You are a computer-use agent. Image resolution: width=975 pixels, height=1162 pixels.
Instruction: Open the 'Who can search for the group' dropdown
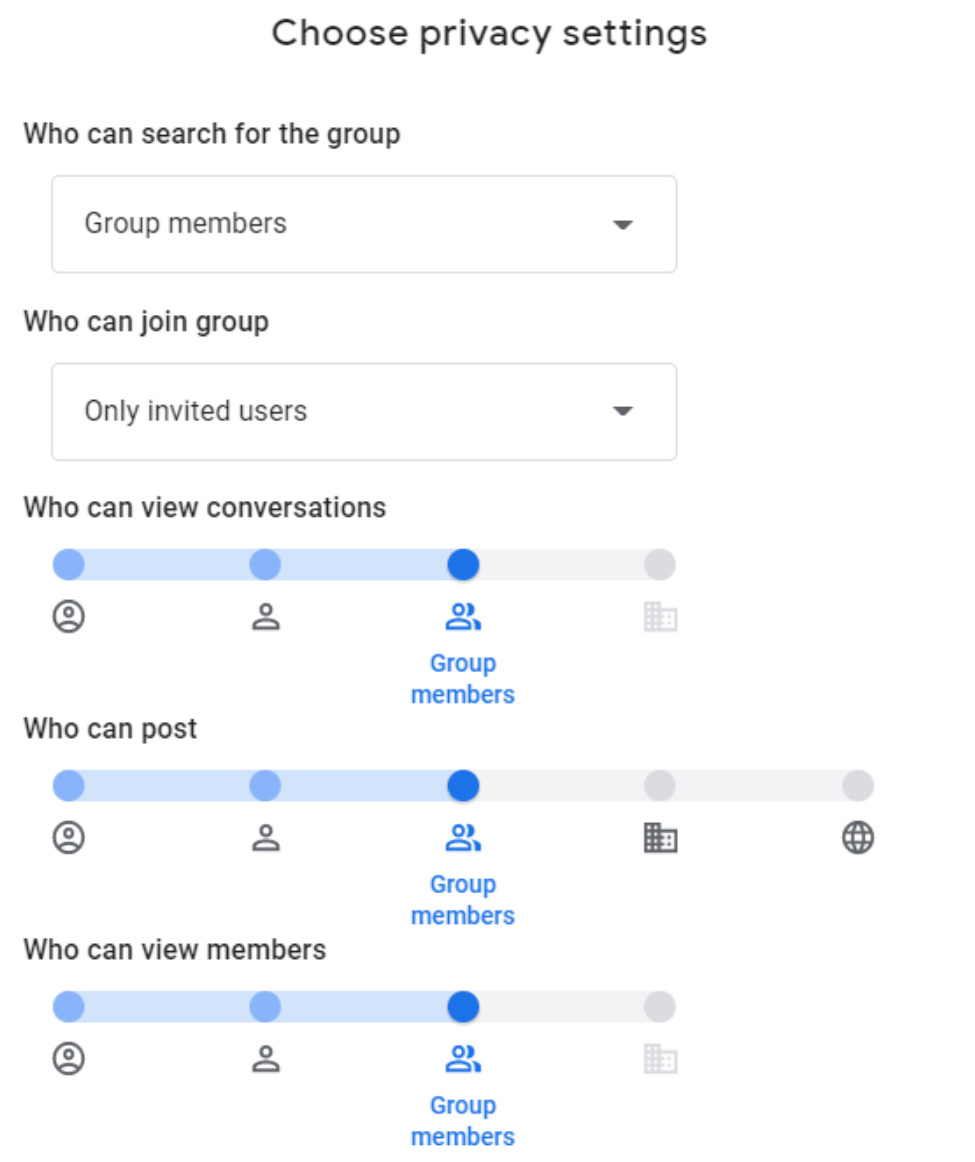(364, 224)
